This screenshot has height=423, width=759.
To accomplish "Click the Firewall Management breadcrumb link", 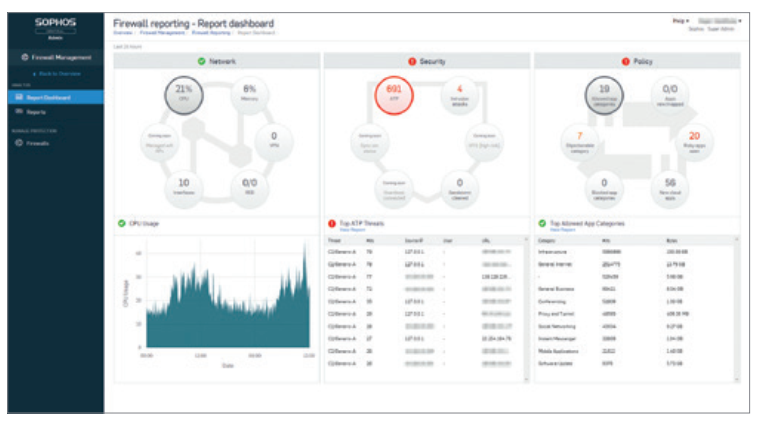I will [x=162, y=33].
